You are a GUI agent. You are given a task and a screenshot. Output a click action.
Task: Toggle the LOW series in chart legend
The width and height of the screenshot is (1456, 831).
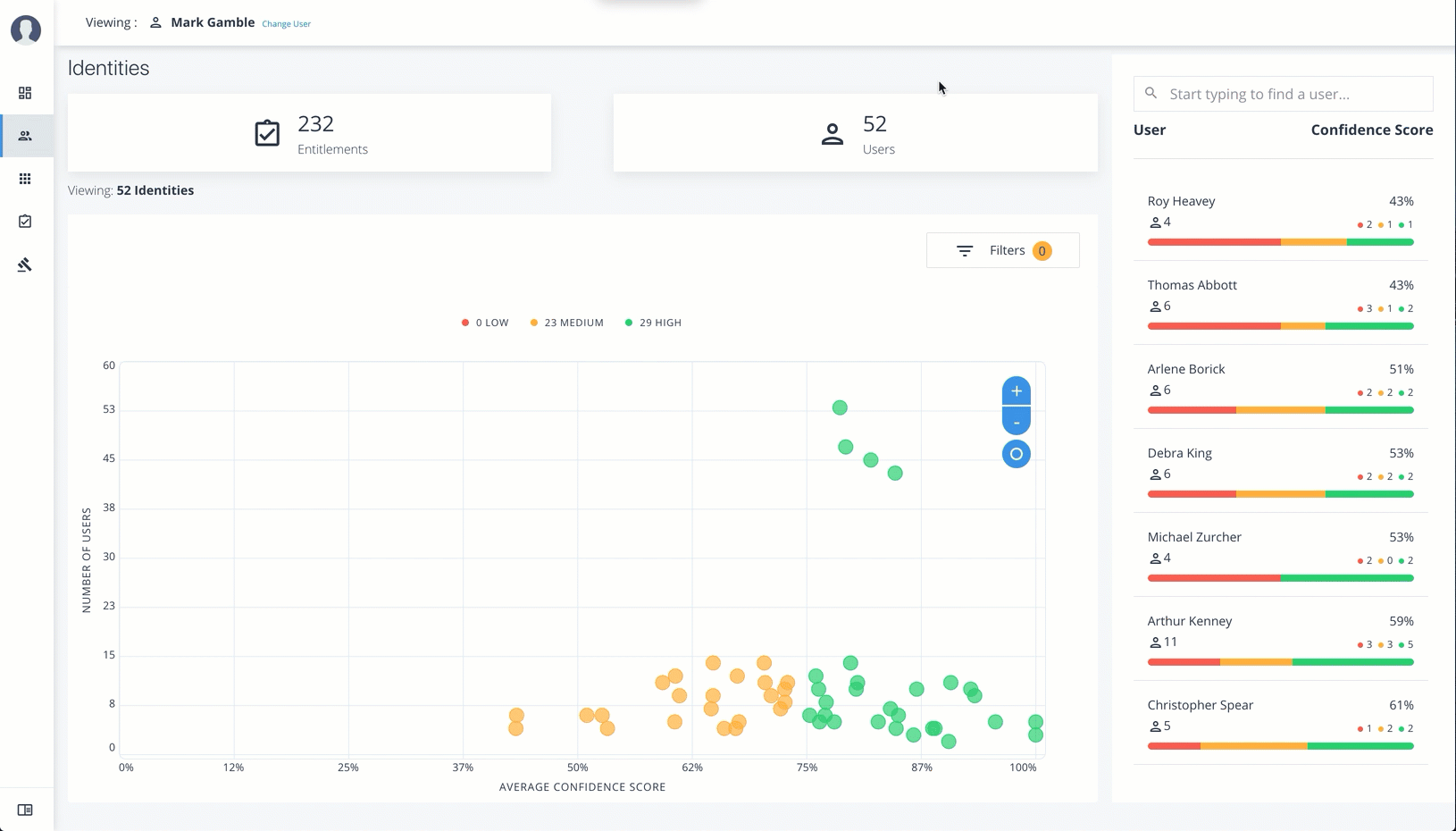[485, 323]
